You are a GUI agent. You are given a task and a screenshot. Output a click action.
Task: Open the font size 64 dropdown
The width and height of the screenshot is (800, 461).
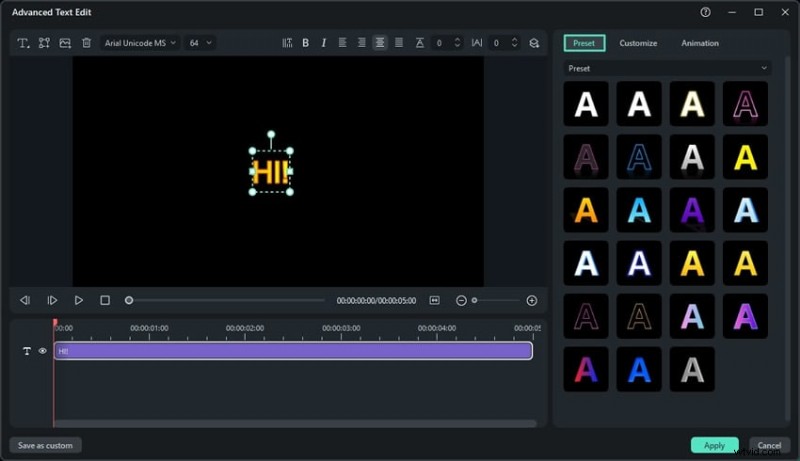(200, 43)
